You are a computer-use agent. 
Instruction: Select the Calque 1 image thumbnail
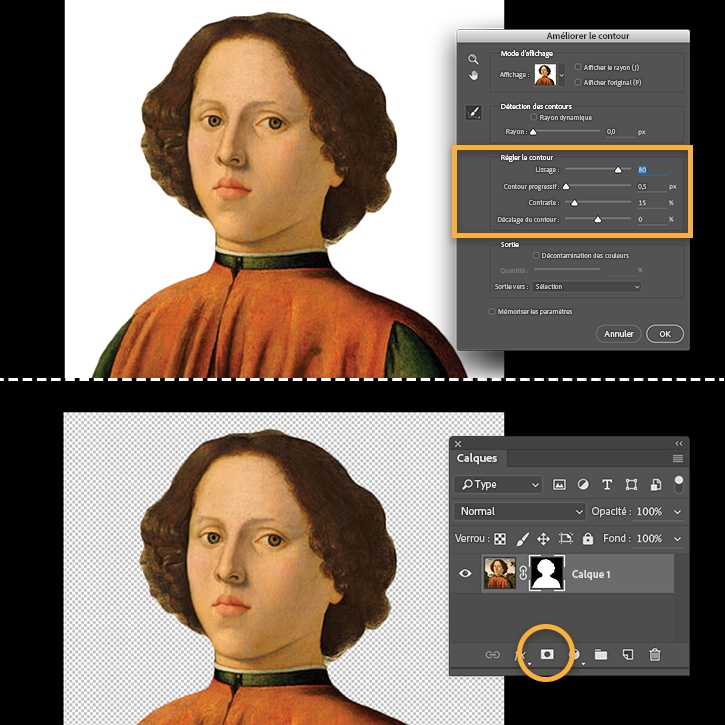499,573
